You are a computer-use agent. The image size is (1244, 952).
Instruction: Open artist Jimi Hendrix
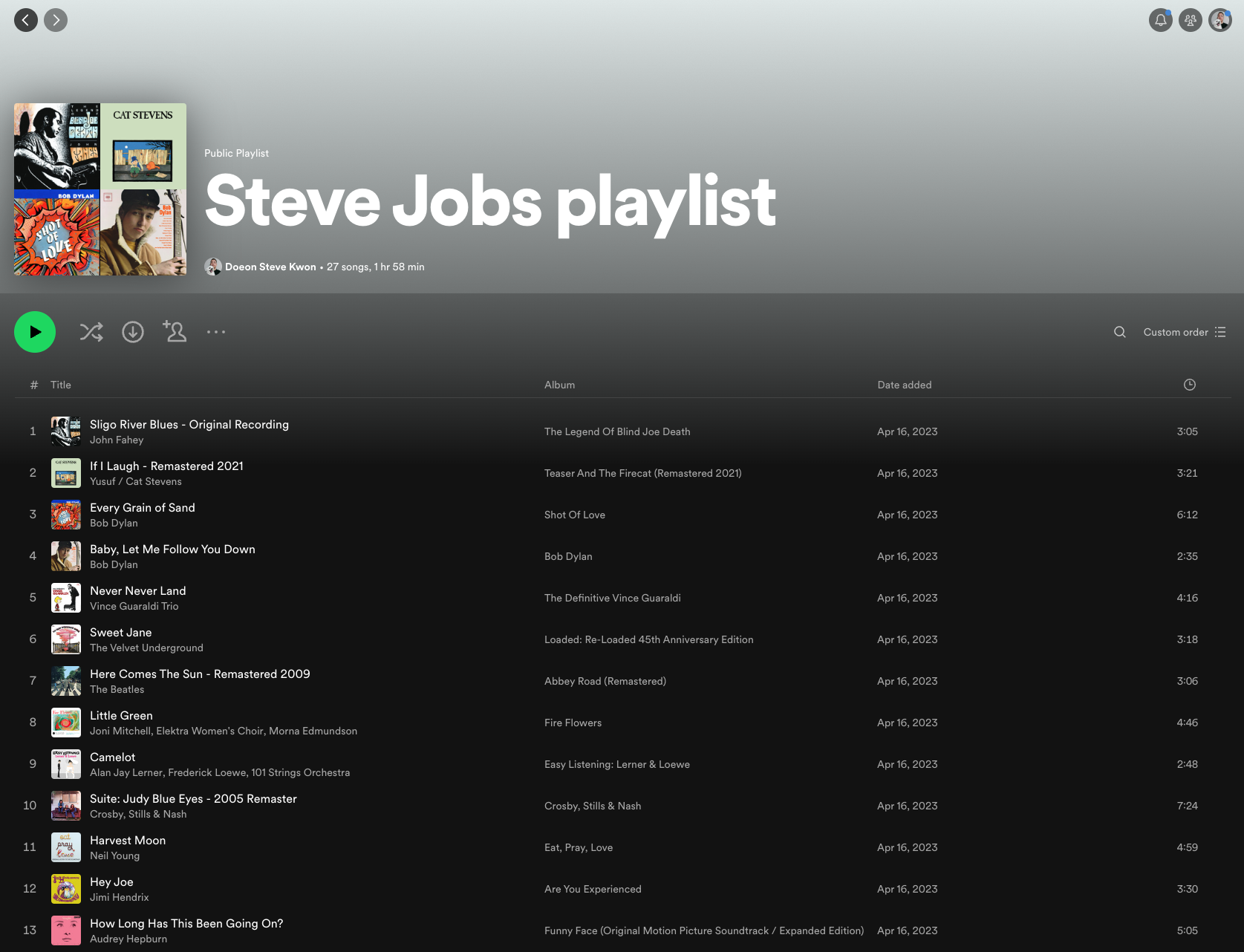[x=120, y=897]
